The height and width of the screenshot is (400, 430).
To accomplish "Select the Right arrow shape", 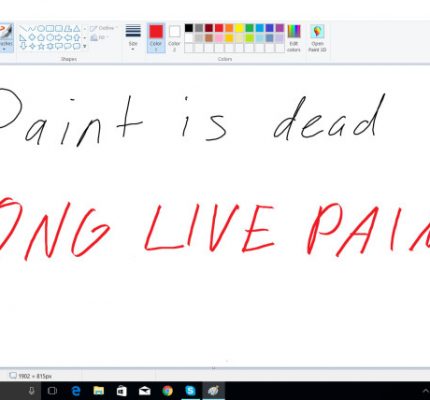I will (x=59, y=37).
